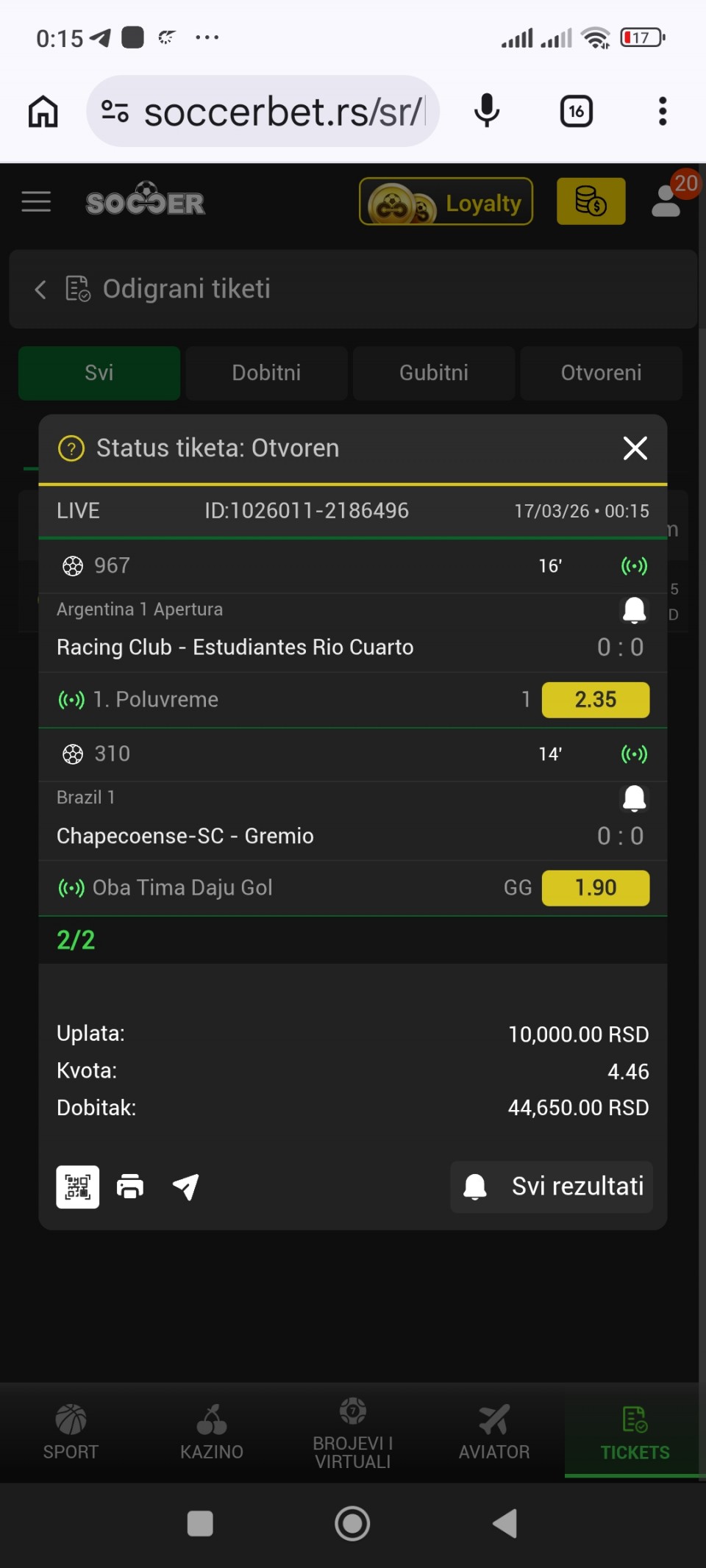The image size is (706, 1568).
Task: Close the ticket status popup
Action: [x=635, y=448]
